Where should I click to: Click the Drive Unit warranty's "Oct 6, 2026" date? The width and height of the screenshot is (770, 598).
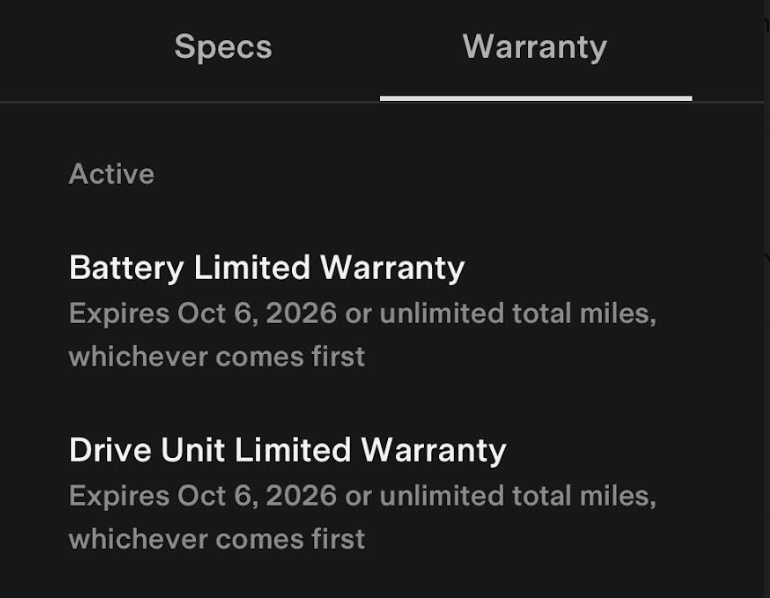pyautogui.click(x=257, y=496)
